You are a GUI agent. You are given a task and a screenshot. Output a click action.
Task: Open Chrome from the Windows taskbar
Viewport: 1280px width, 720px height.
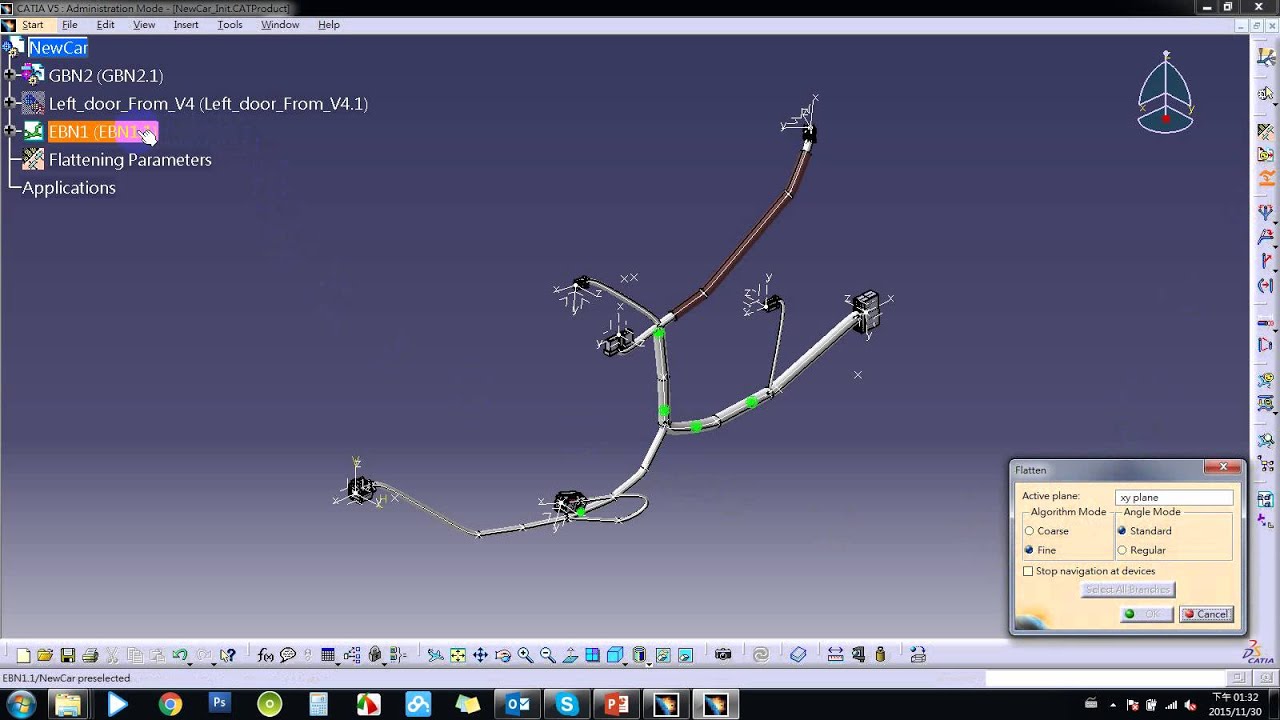(x=170, y=704)
